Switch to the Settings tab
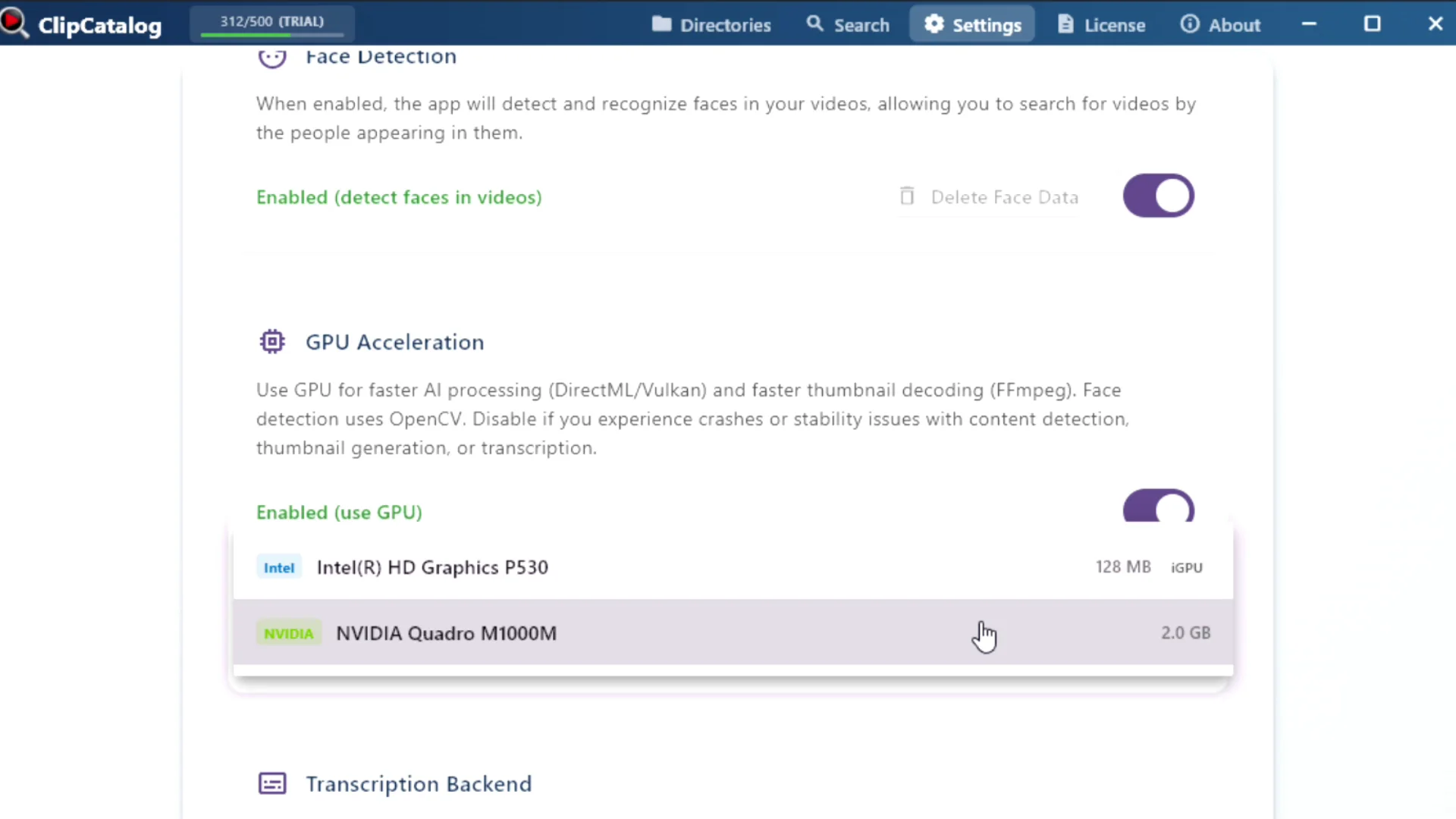1456x819 pixels. [x=971, y=24]
